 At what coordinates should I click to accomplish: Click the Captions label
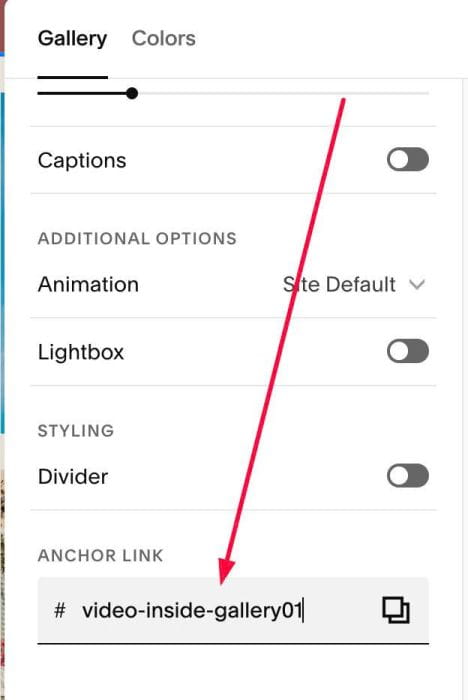pyautogui.click(x=82, y=160)
